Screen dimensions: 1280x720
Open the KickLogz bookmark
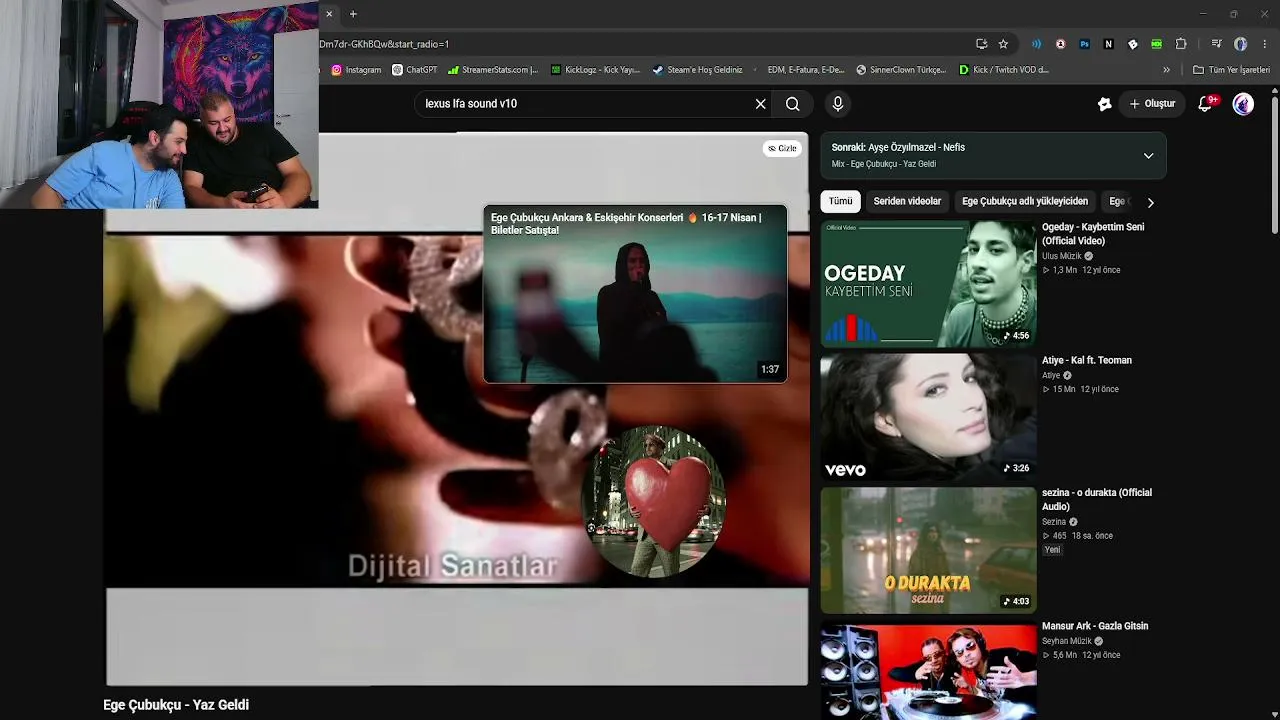click(595, 70)
